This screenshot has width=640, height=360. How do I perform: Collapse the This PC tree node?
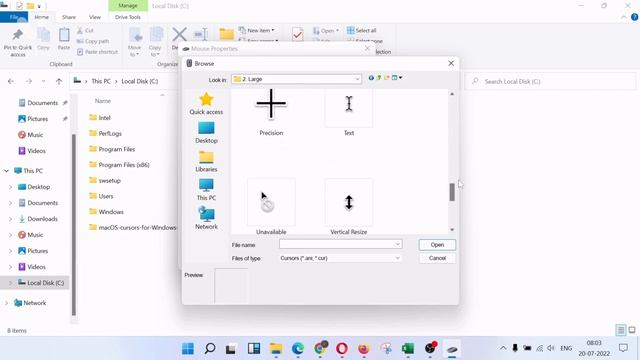click(7, 171)
